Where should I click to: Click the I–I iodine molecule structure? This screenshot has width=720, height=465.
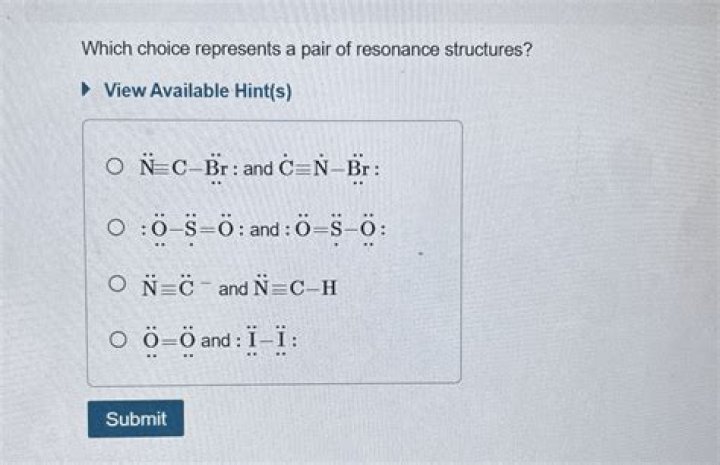click(x=264, y=340)
